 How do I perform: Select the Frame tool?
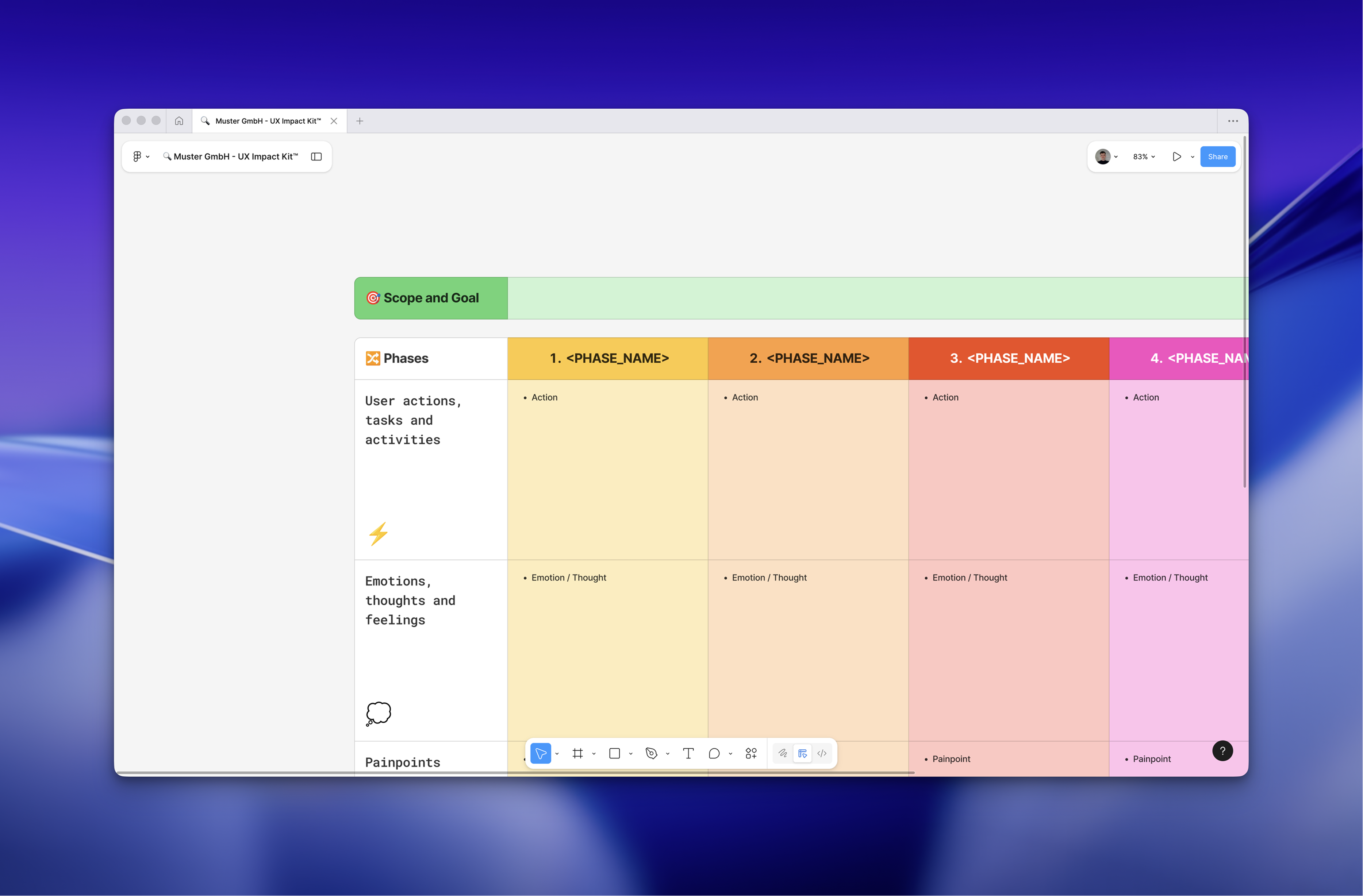tap(577, 753)
